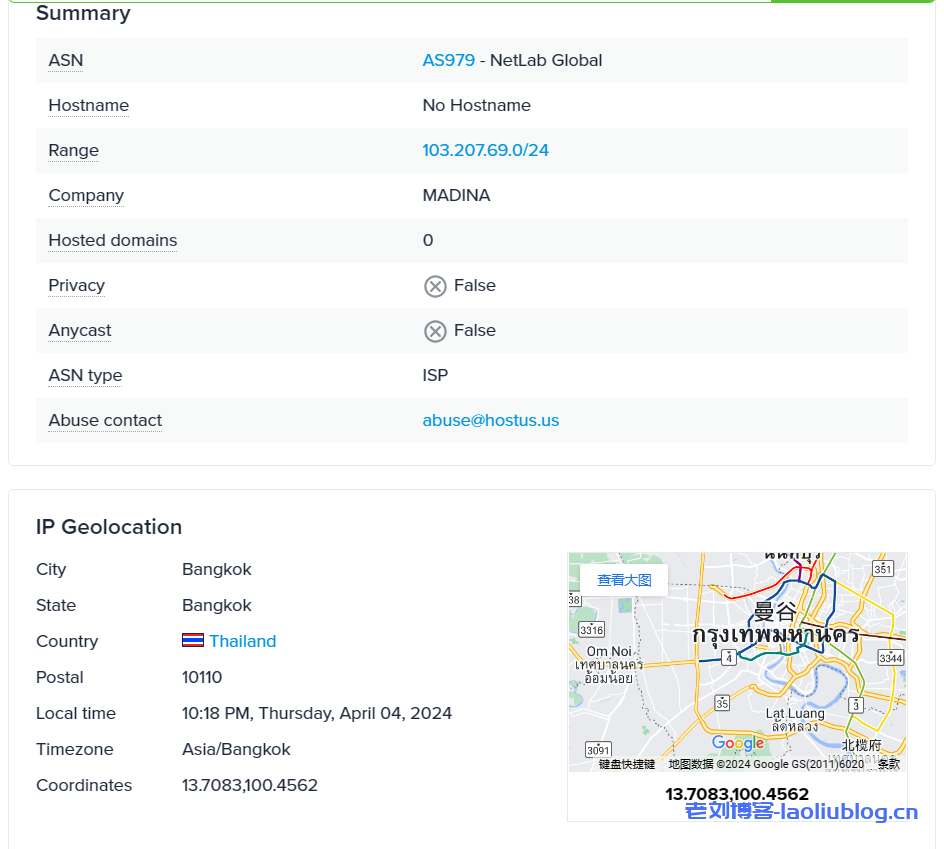This screenshot has height=849, width=944.
Task: Click the Google logo on the map
Action: point(738,743)
